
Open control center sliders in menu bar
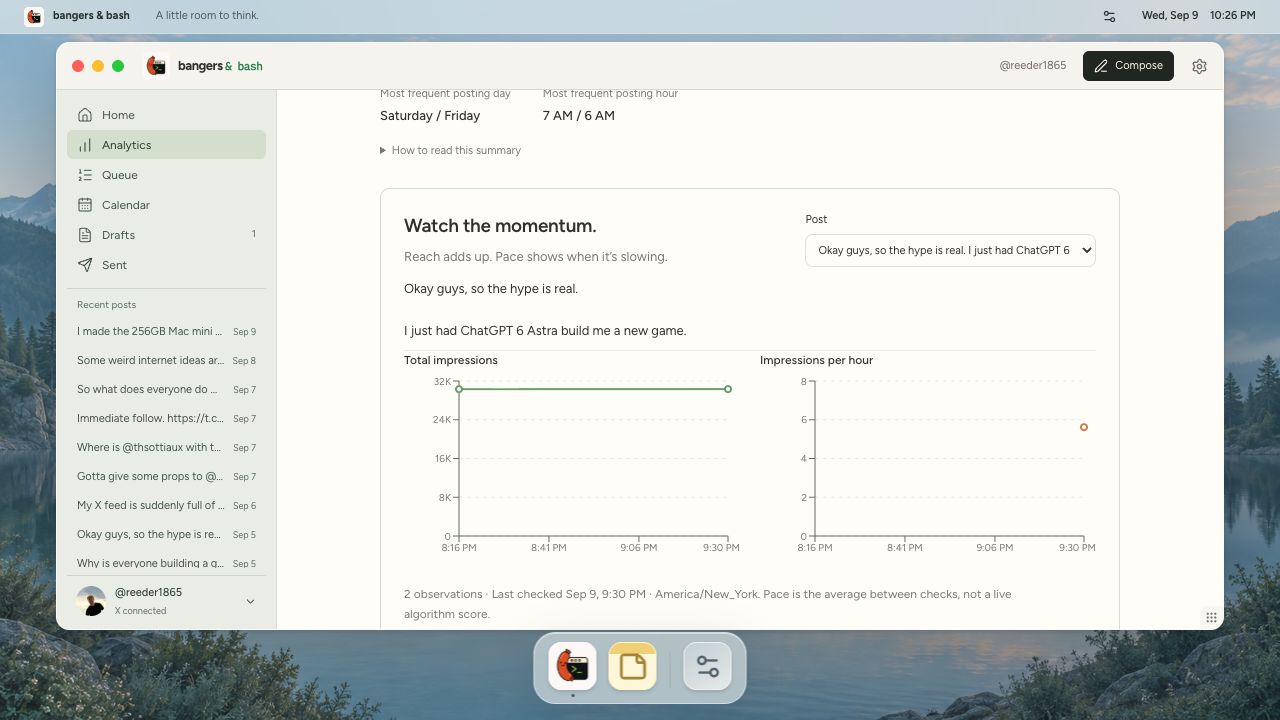coord(1110,16)
